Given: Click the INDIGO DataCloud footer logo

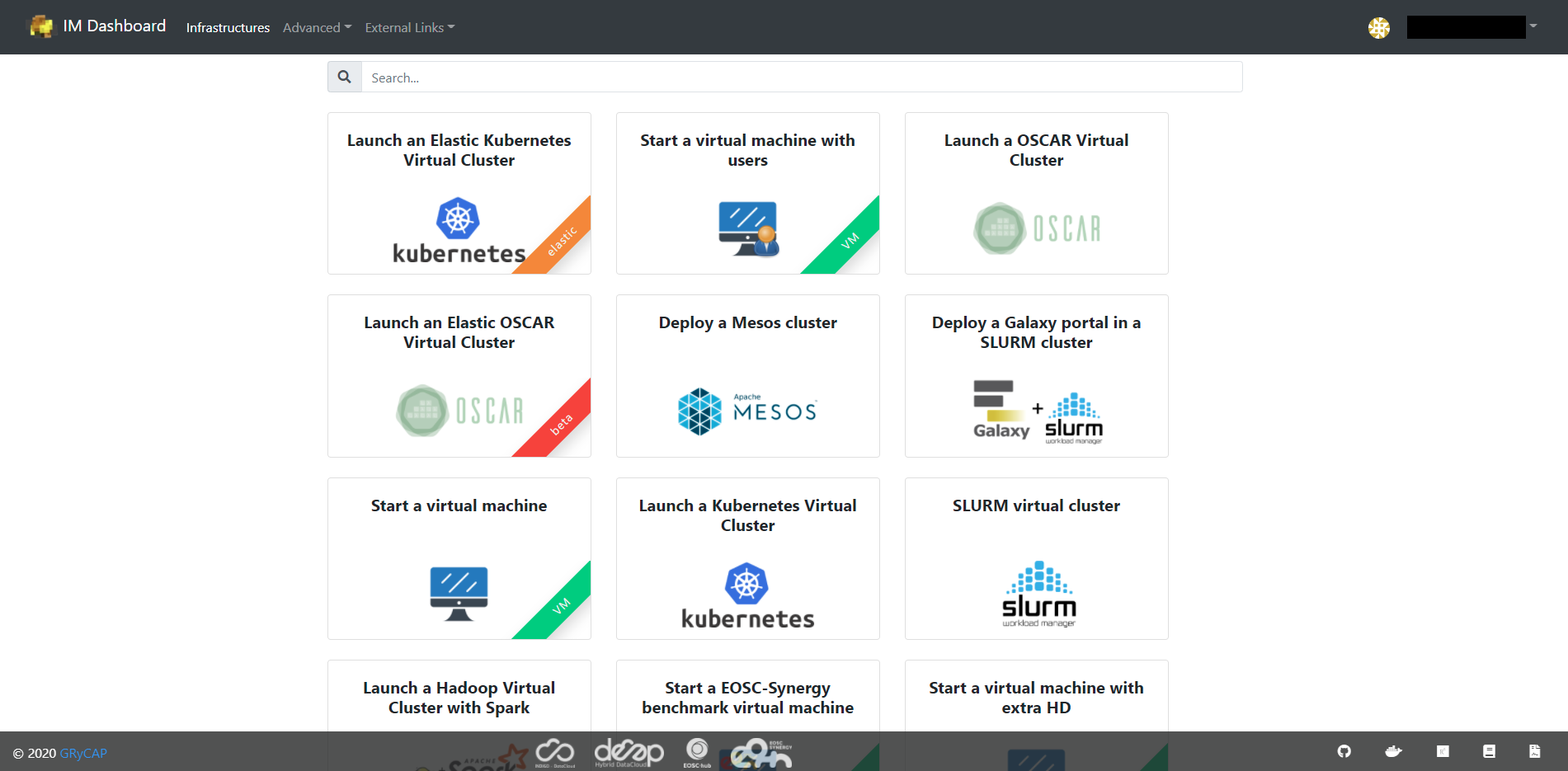Looking at the screenshot, I should 554,753.
